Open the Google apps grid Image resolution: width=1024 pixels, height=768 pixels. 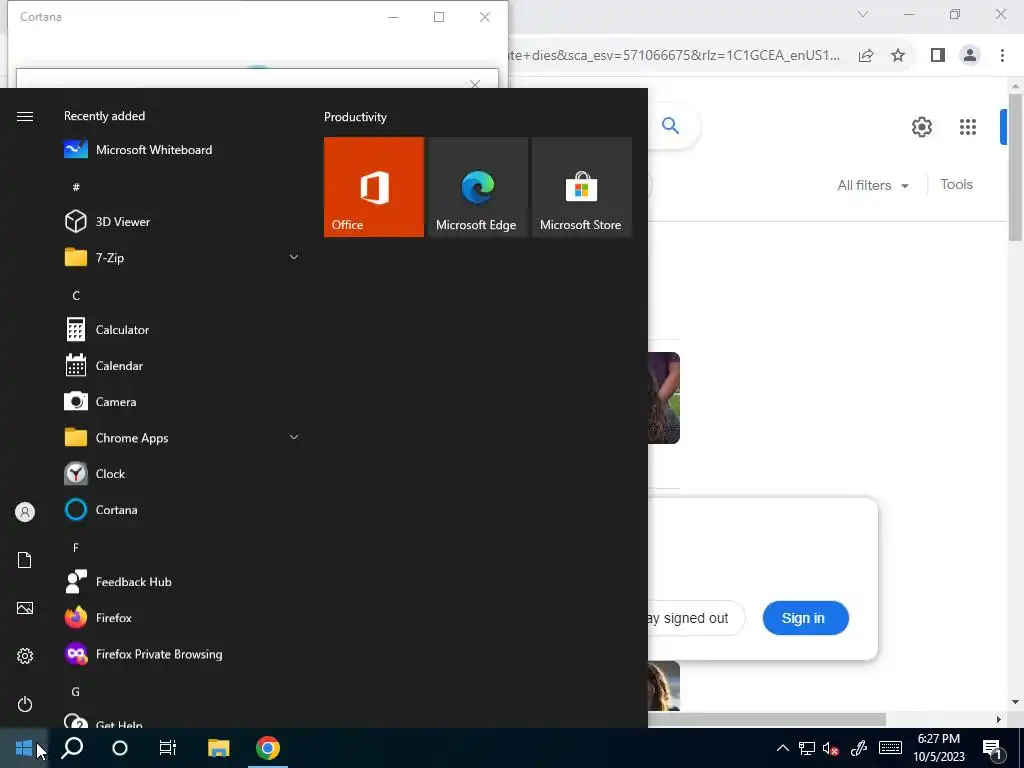968,127
